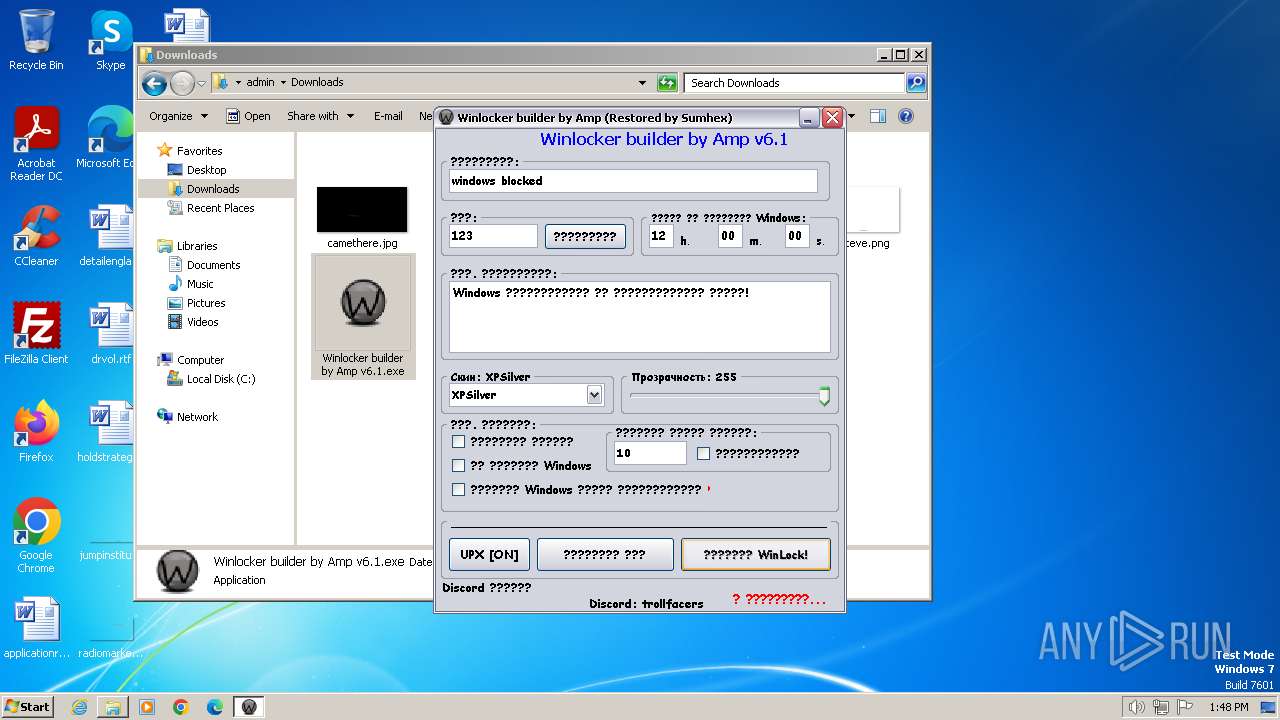1280x720 pixels.
Task: Click the Search Downloads box
Action: point(794,83)
